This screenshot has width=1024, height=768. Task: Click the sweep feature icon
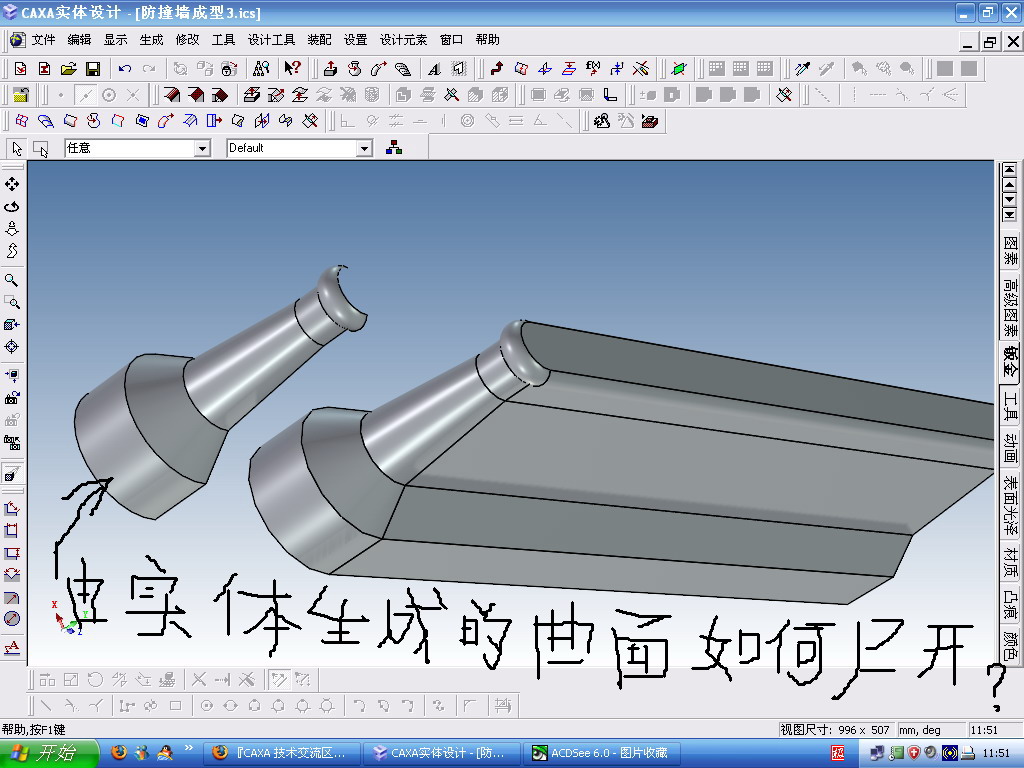point(379,69)
